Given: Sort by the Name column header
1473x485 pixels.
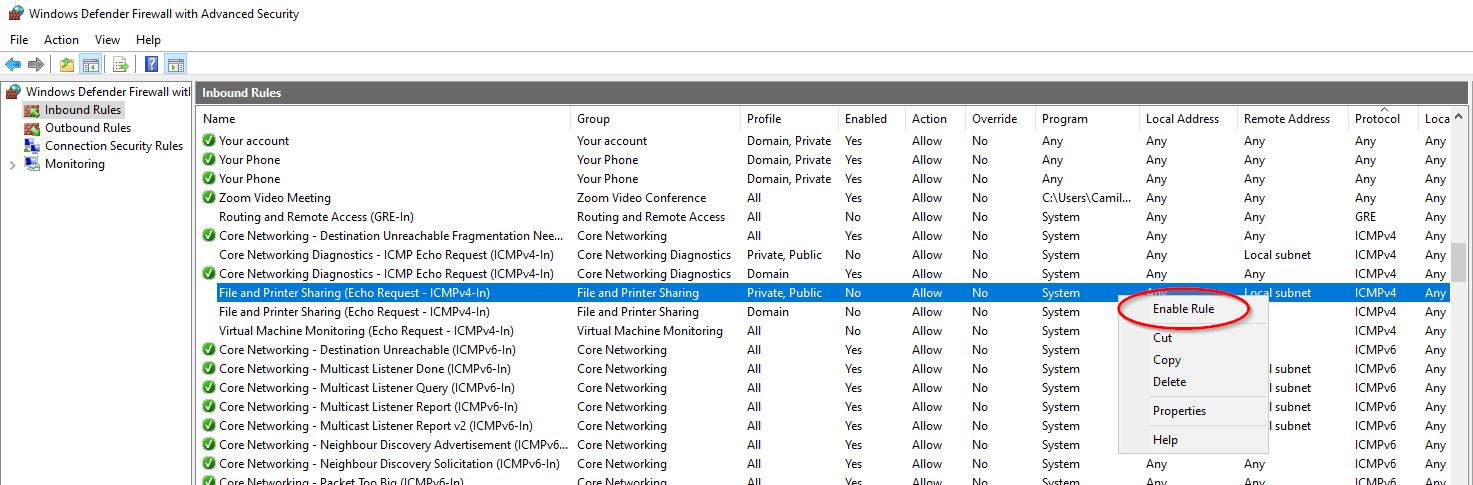Looking at the screenshot, I should click(x=383, y=119).
